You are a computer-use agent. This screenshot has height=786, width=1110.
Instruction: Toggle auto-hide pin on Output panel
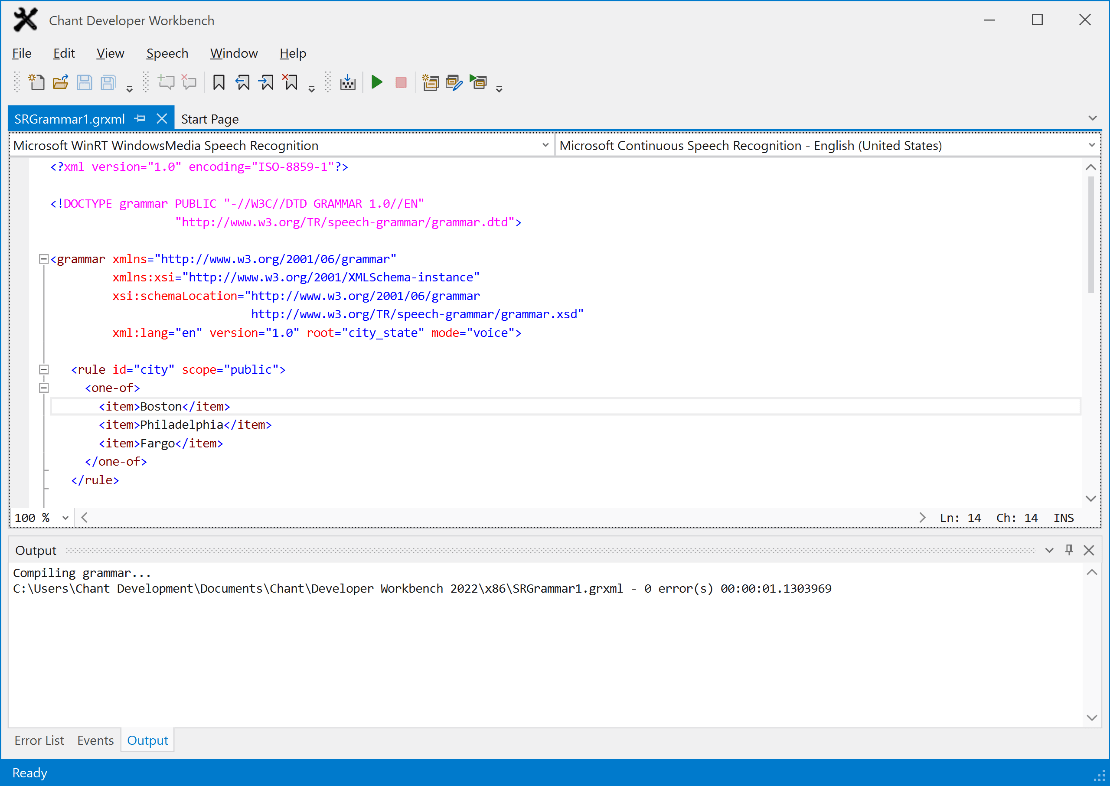(1069, 550)
